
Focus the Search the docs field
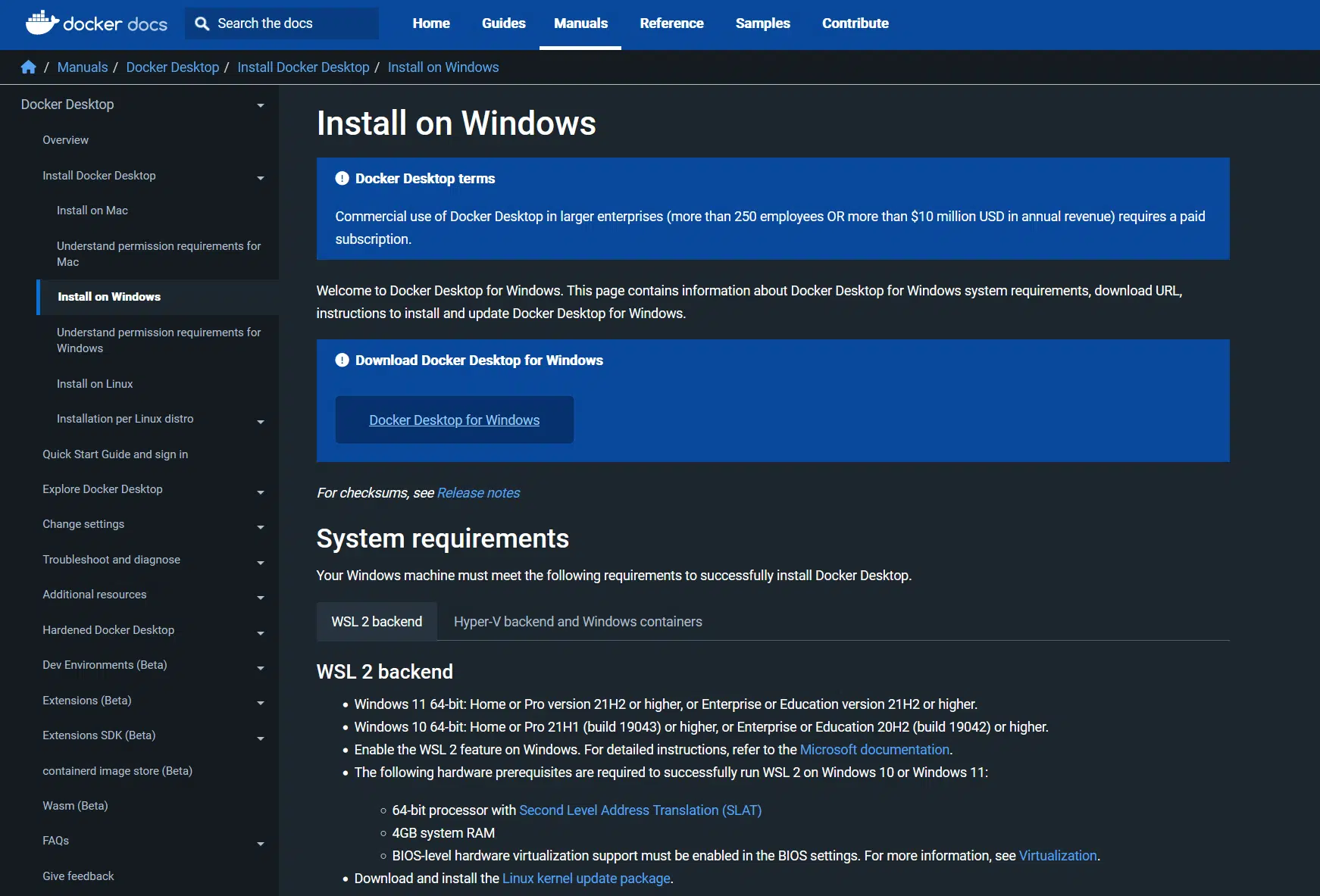[x=282, y=23]
